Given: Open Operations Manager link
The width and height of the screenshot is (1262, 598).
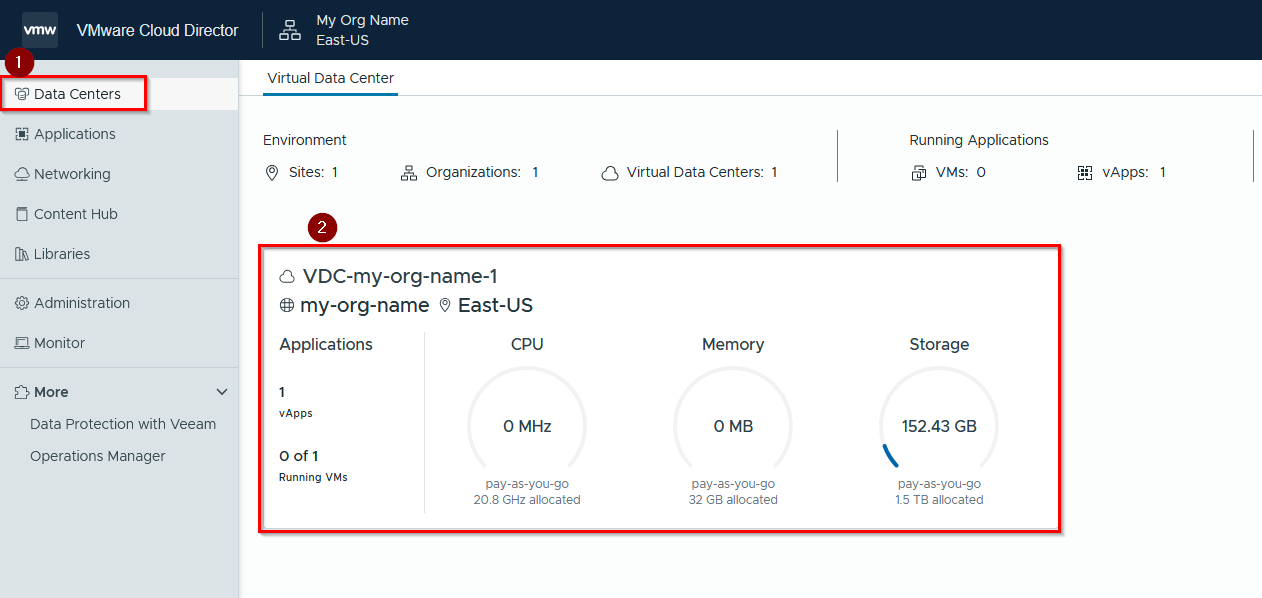Looking at the screenshot, I should tap(98, 456).
